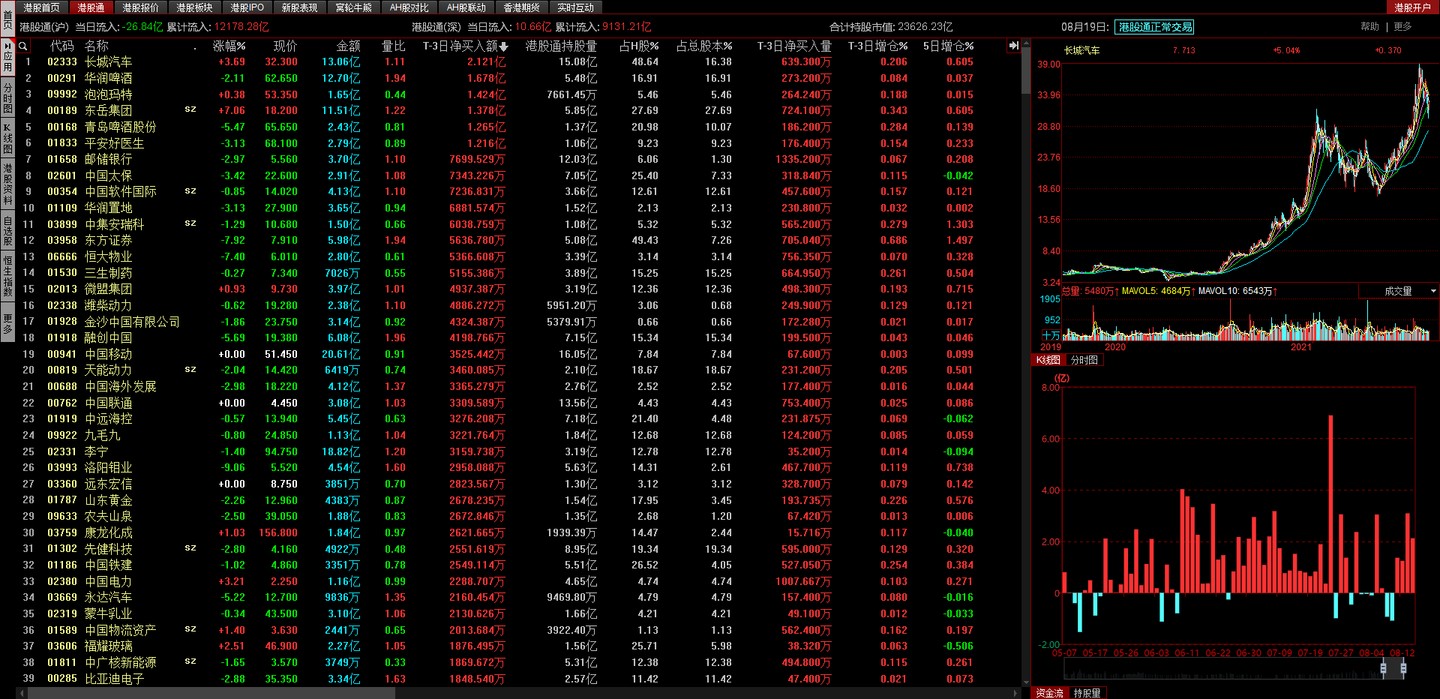Screen dimensions: 1440x699
Task: Click the 港股通正常交易 status button
Action: (x=1155, y=27)
